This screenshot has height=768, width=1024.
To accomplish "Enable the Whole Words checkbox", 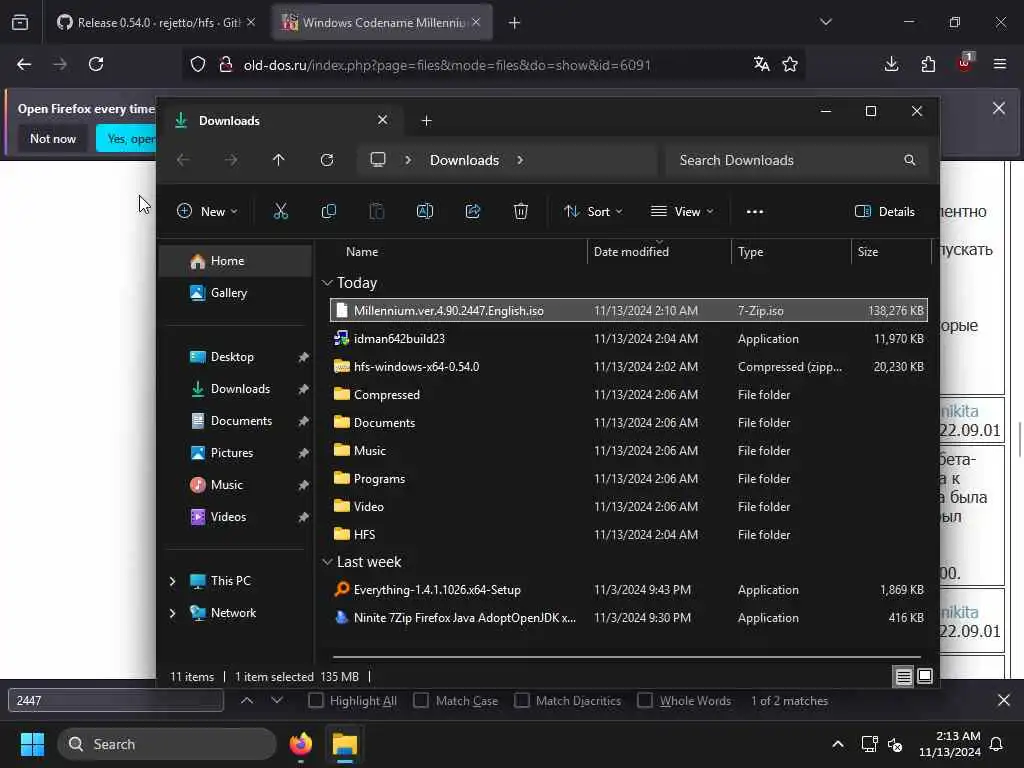I will pyautogui.click(x=645, y=700).
